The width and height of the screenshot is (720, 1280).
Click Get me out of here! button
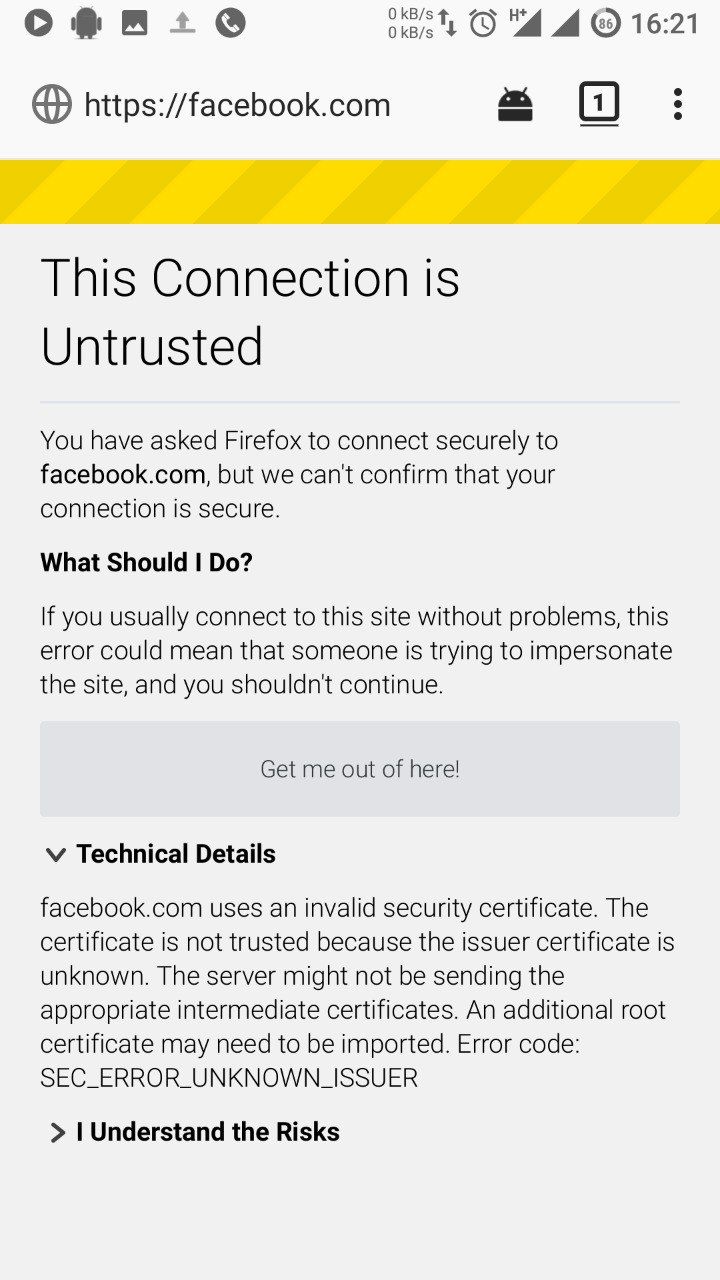coord(360,769)
